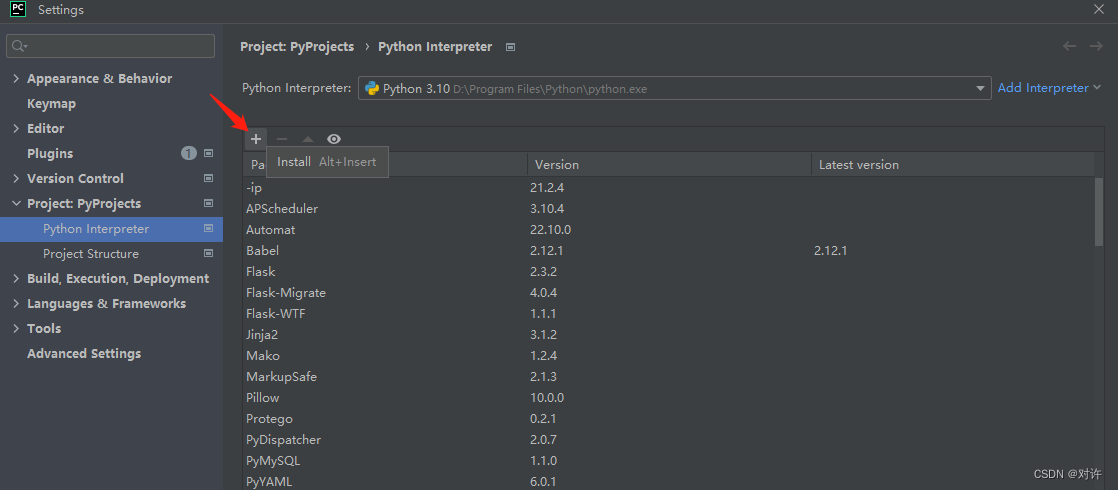This screenshot has width=1118, height=490.
Task: Click Automat version 22.10.0 cell
Action: click(x=550, y=230)
